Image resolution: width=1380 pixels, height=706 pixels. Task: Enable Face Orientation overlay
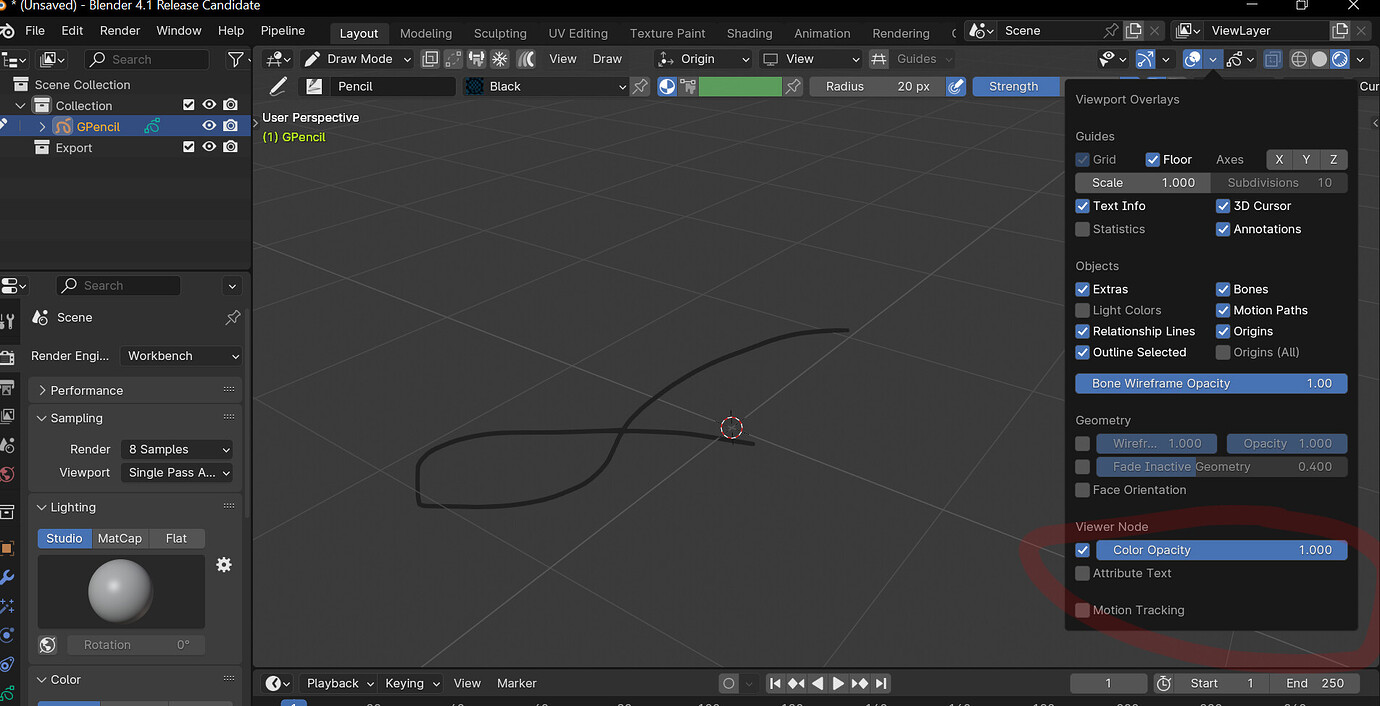pos(1082,490)
